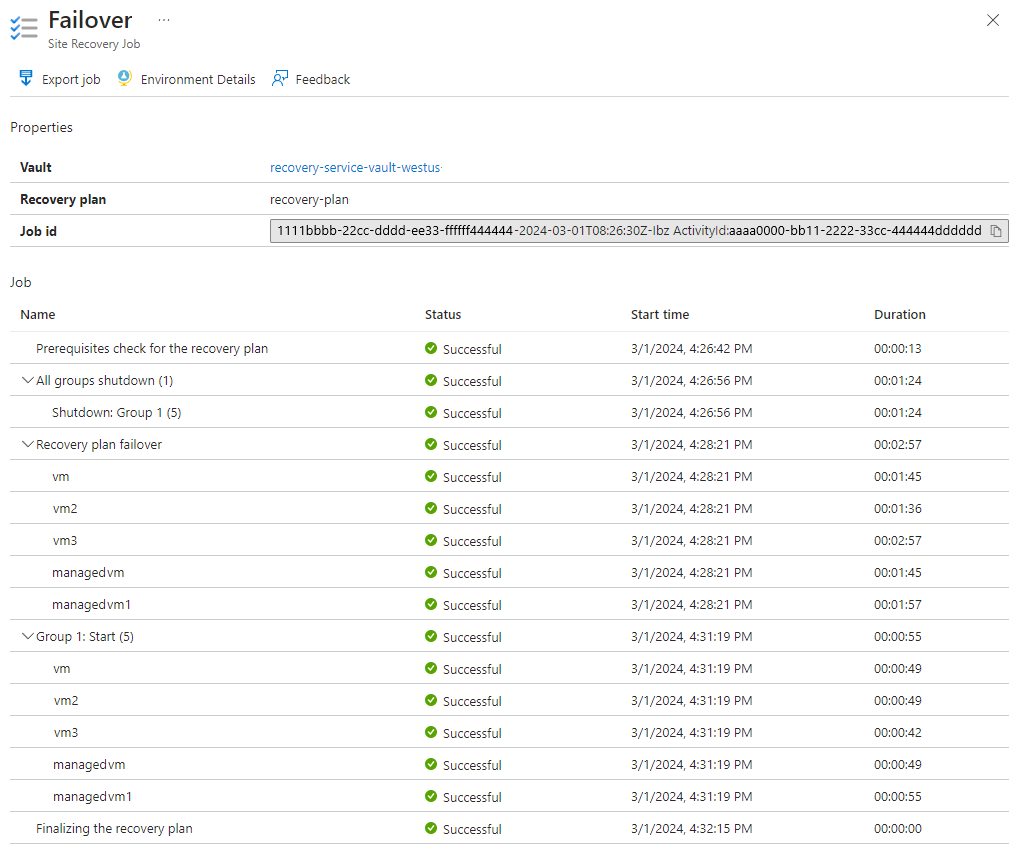The width and height of the screenshot is (1020, 854).
Task: Open Environment Details from the toolbar
Action: 198,79
